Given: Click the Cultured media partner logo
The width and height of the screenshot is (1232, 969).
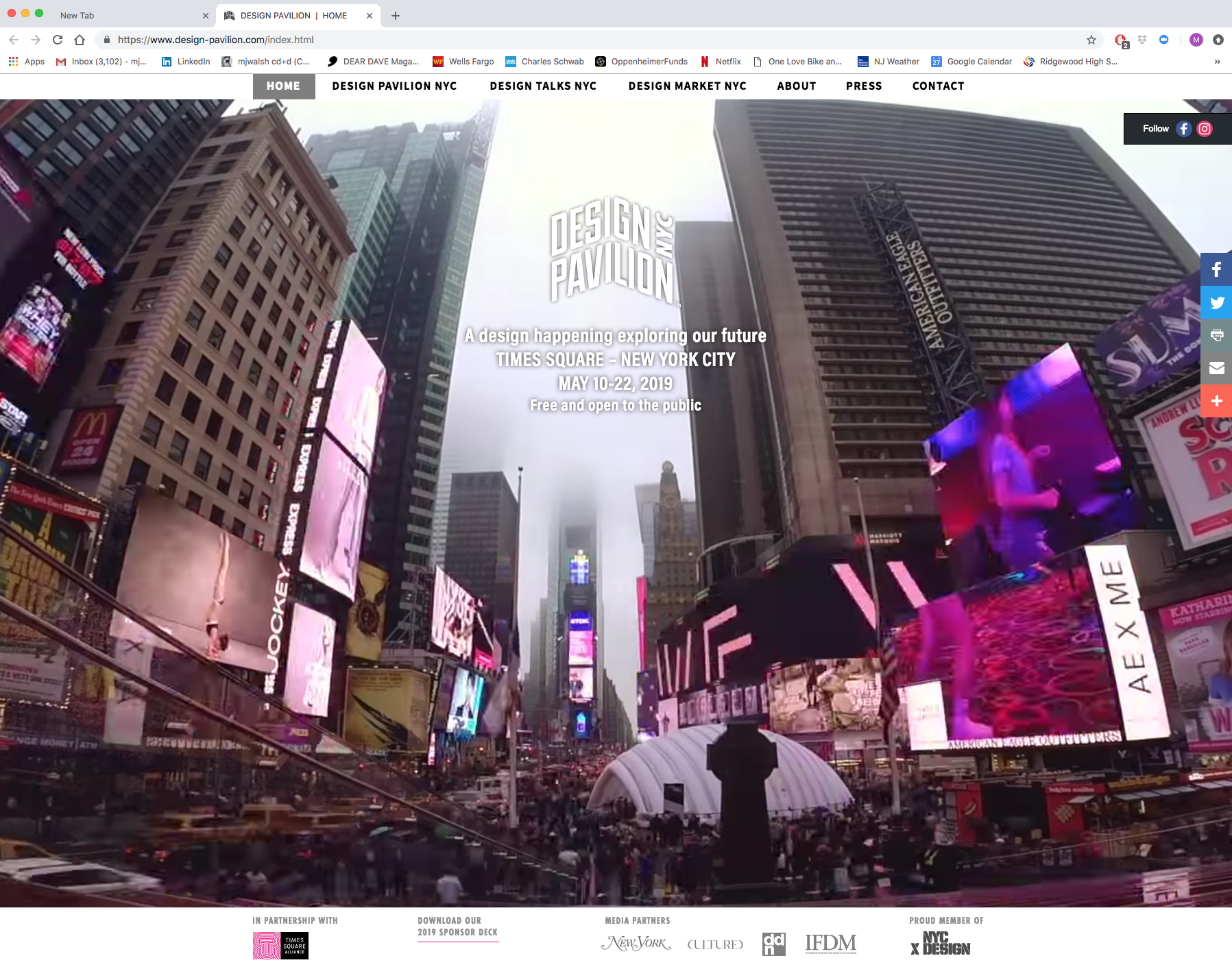Looking at the screenshot, I should [x=715, y=944].
